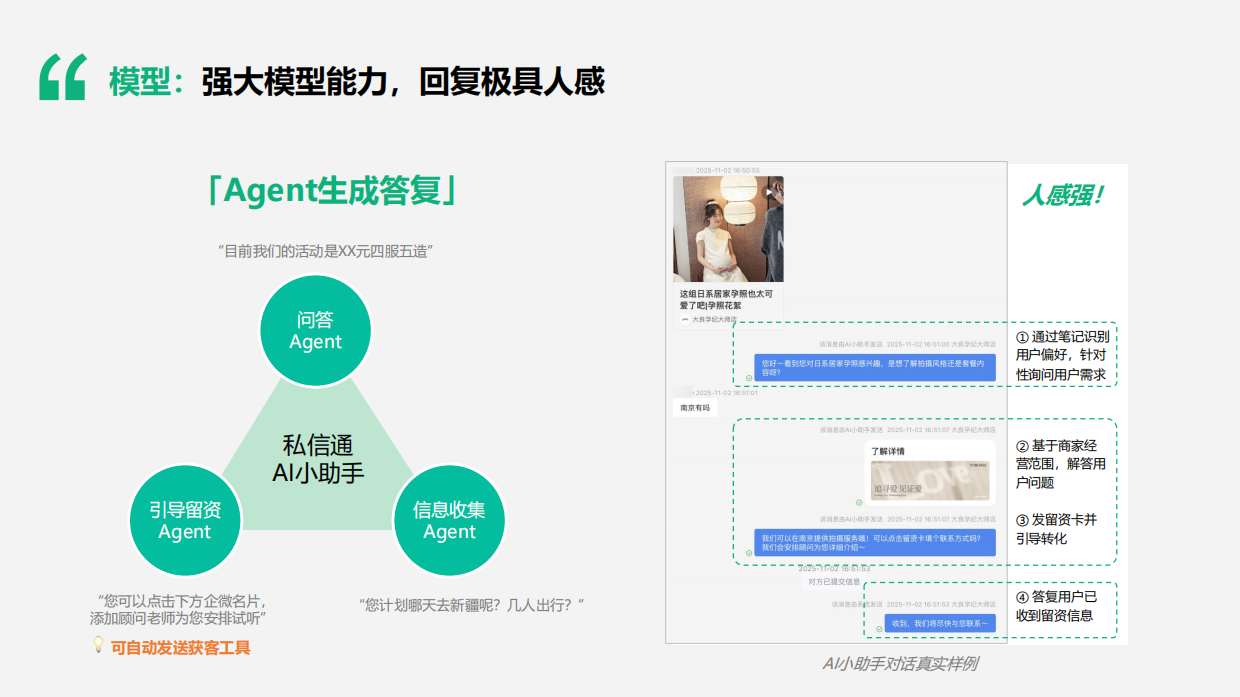Click the annotation ④ 答复用户已收到留资信息

coord(1057,606)
